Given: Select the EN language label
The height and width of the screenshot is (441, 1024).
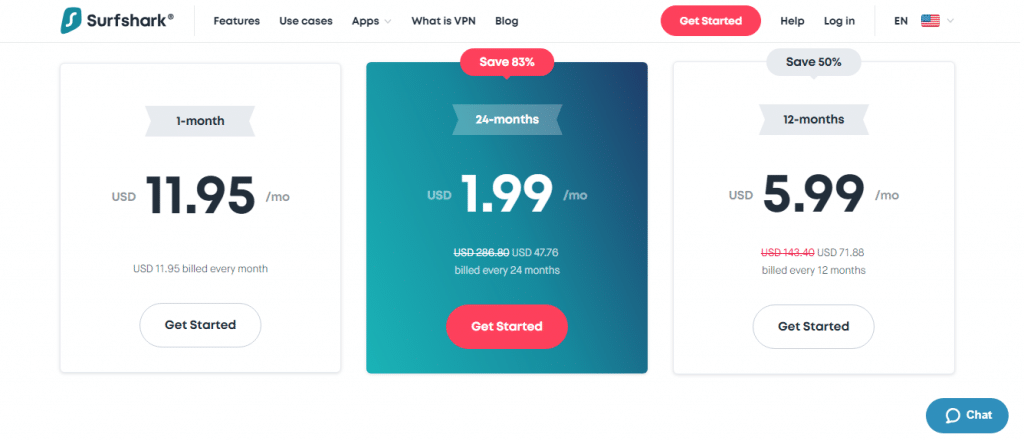Looking at the screenshot, I should 901,21.
